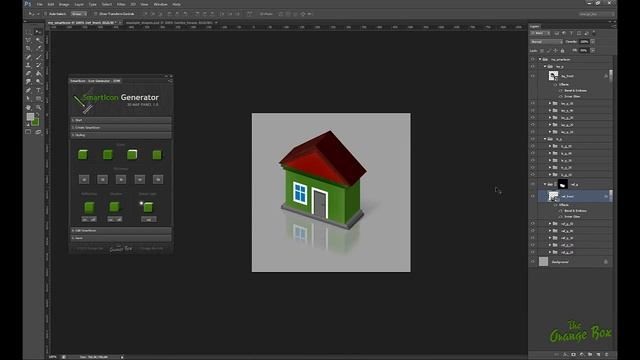Collapse the topmost layer group

[x=540, y=59]
